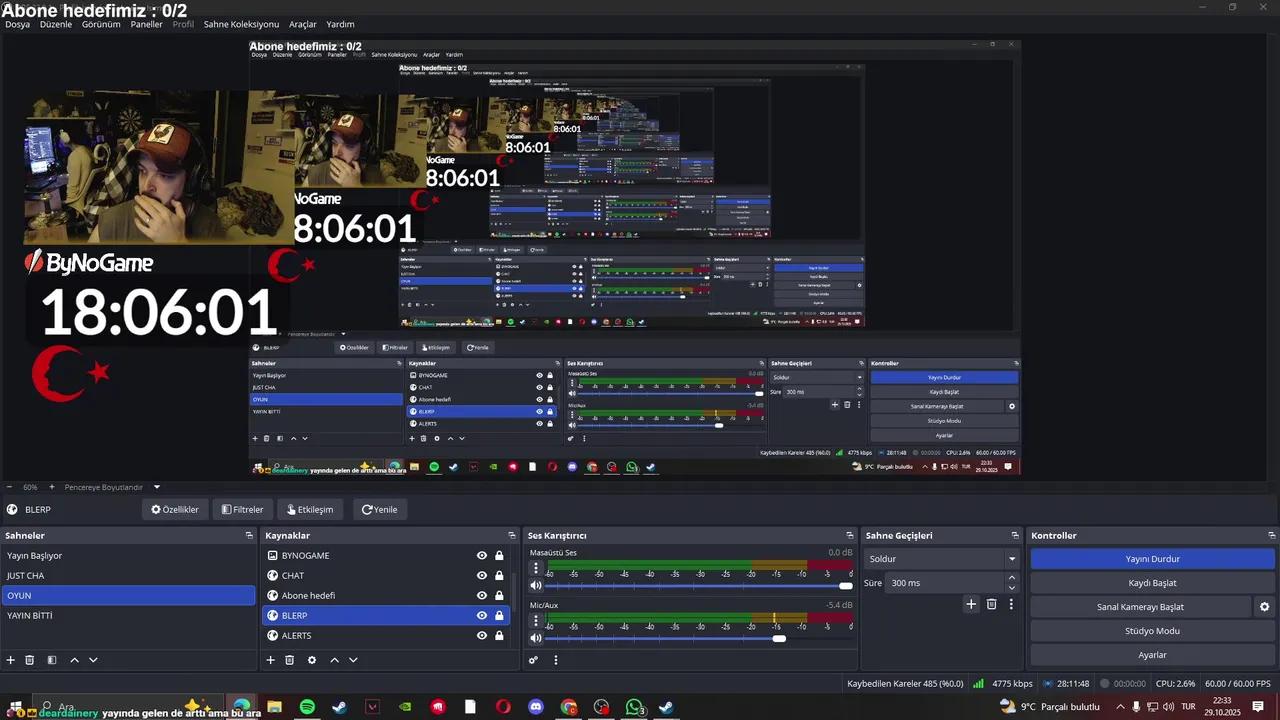
Task: Click the Etkileşim button
Action: pos(311,509)
